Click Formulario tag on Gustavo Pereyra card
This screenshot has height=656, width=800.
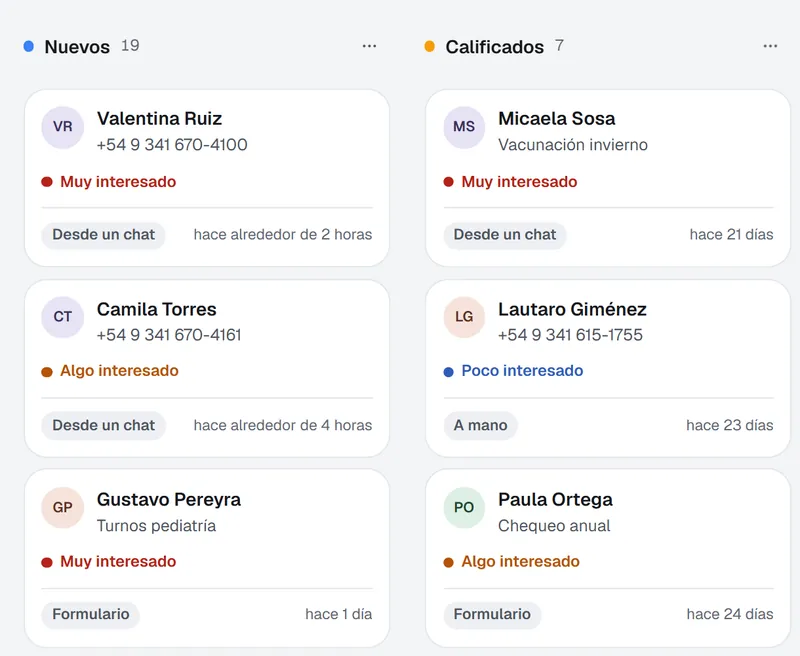(x=91, y=615)
